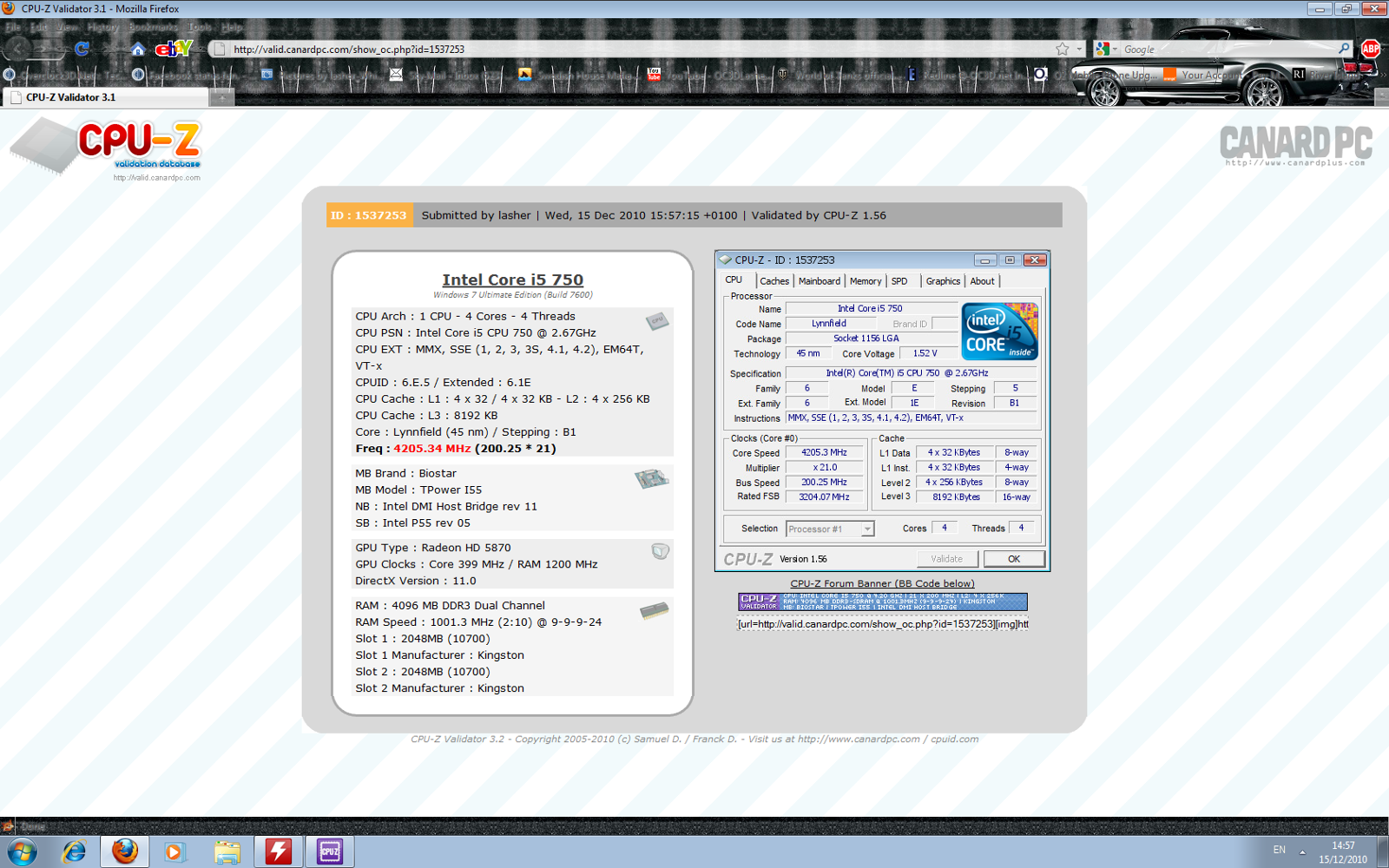Click the OK button in CPU-Z
The image size is (1389, 868).
point(1014,559)
